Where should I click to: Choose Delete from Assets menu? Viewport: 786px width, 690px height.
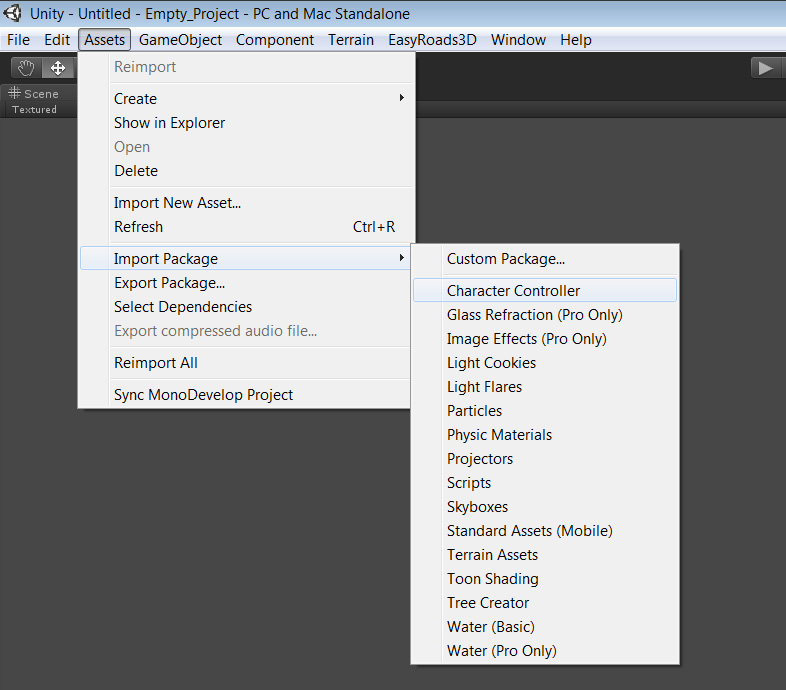[x=246, y=171]
